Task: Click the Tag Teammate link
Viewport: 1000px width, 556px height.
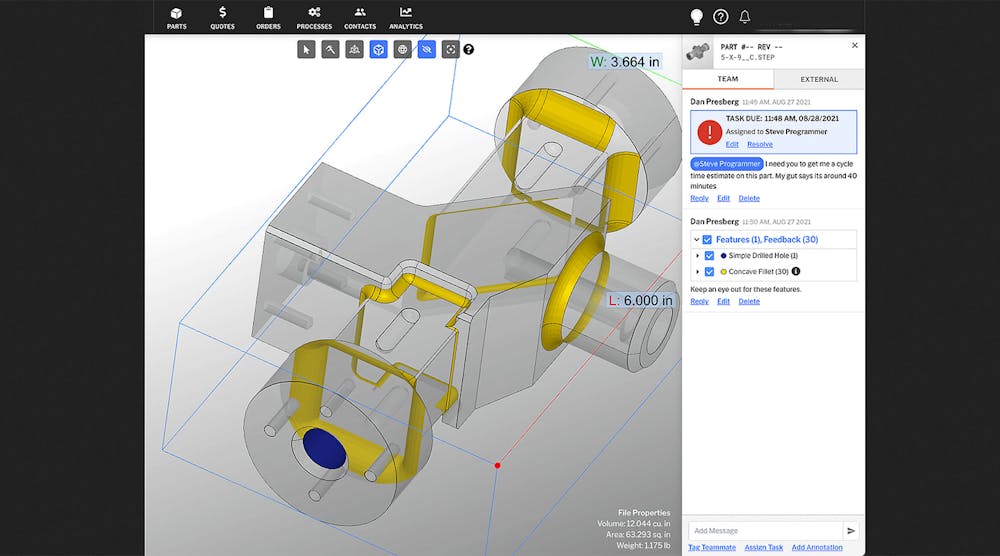Action: pyautogui.click(x=712, y=547)
